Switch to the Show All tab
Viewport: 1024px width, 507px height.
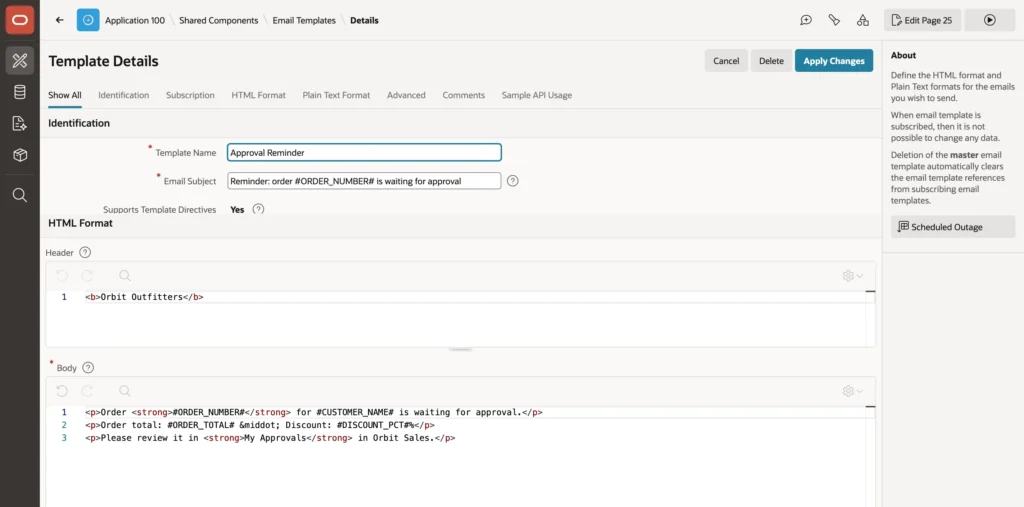pos(65,95)
